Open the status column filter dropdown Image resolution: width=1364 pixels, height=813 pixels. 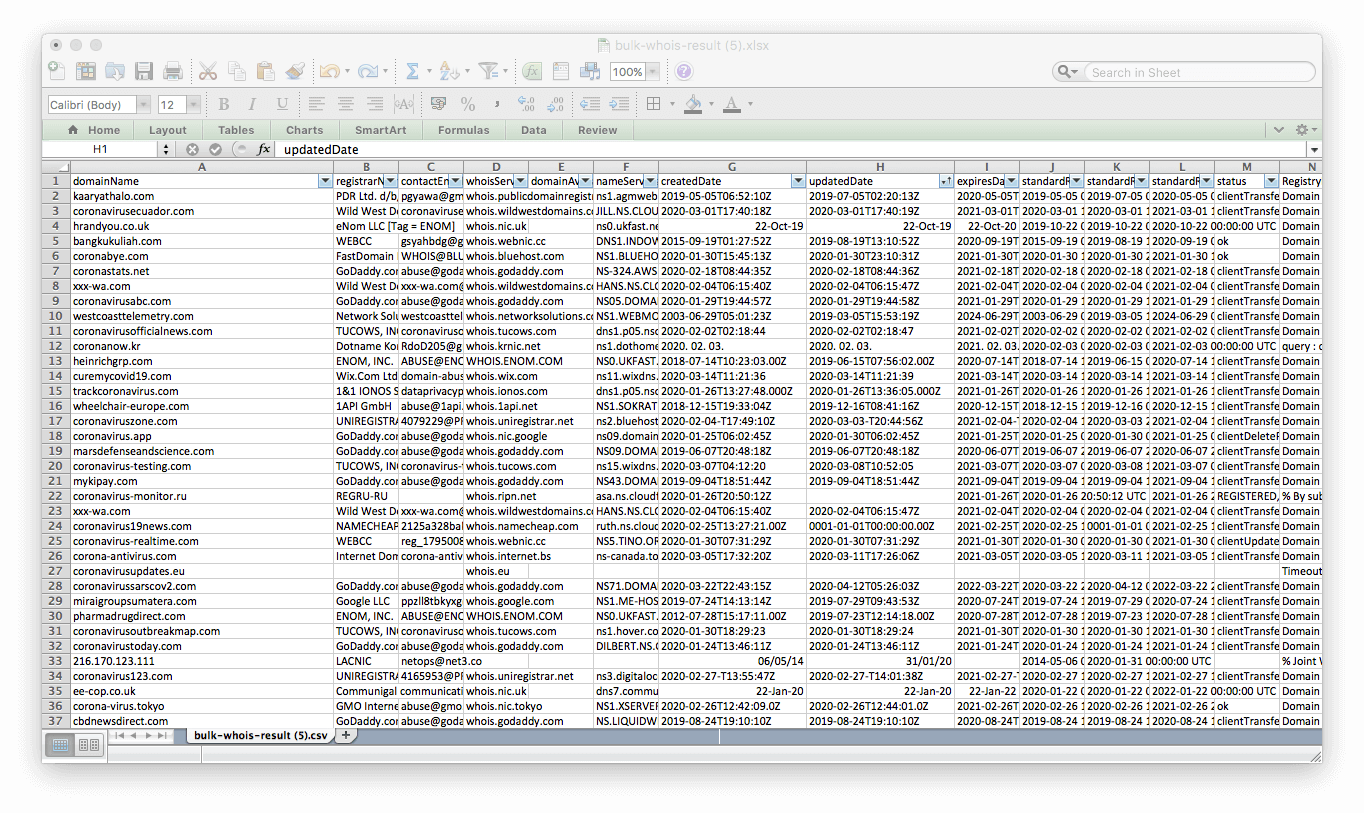(1271, 181)
